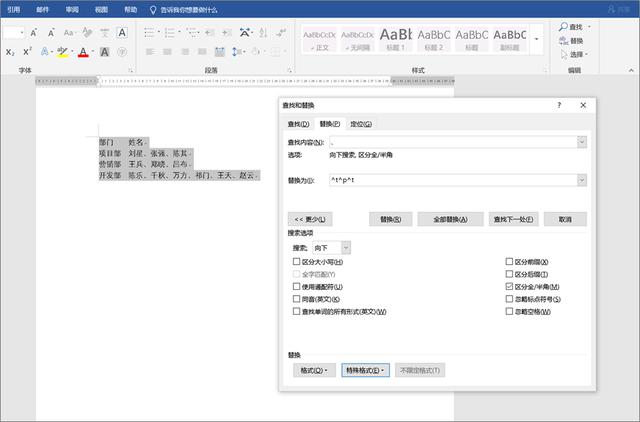Open the Find what history dropdown
Screen dimensions: 640x422
582,142
